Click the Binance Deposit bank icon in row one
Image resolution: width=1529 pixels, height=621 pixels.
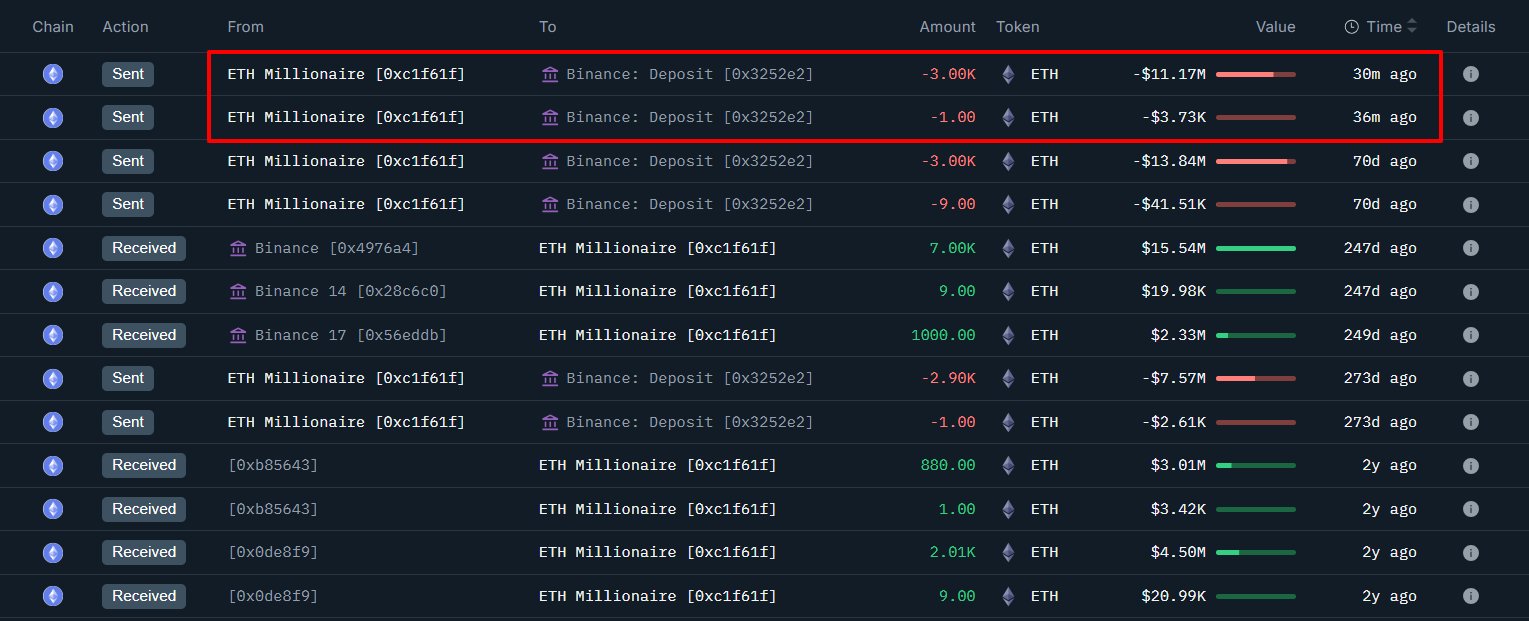tap(551, 74)
